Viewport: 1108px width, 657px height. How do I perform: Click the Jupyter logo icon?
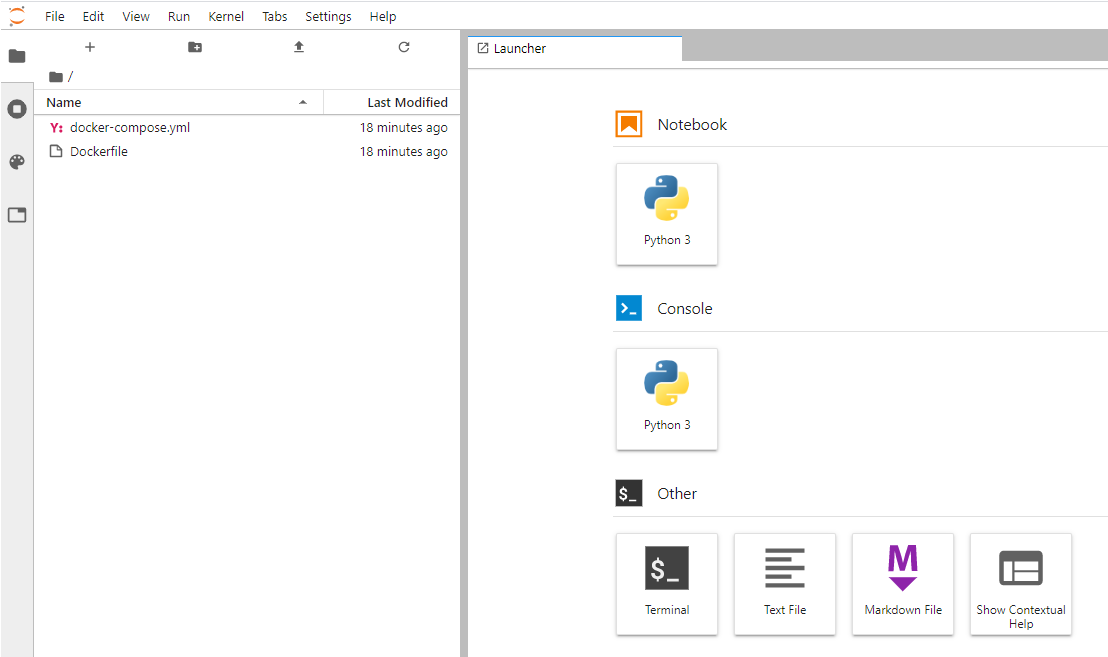[17, 16]
